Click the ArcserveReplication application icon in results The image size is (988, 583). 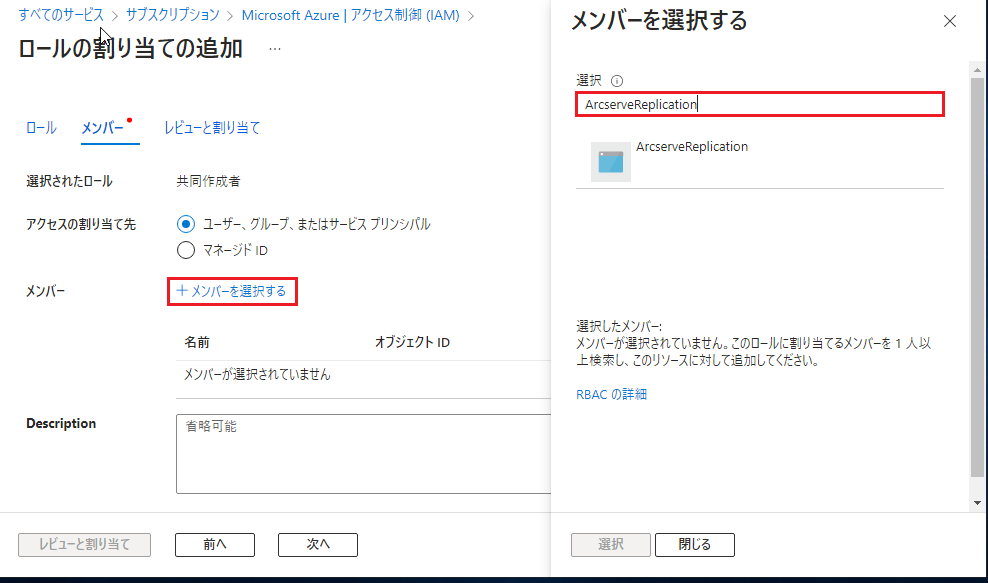click(611, 162)
